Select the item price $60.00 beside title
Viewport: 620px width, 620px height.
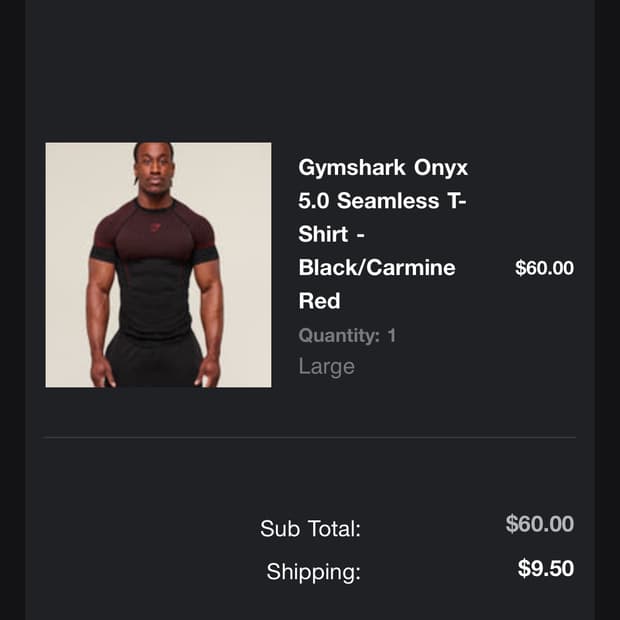pos(544,268)
